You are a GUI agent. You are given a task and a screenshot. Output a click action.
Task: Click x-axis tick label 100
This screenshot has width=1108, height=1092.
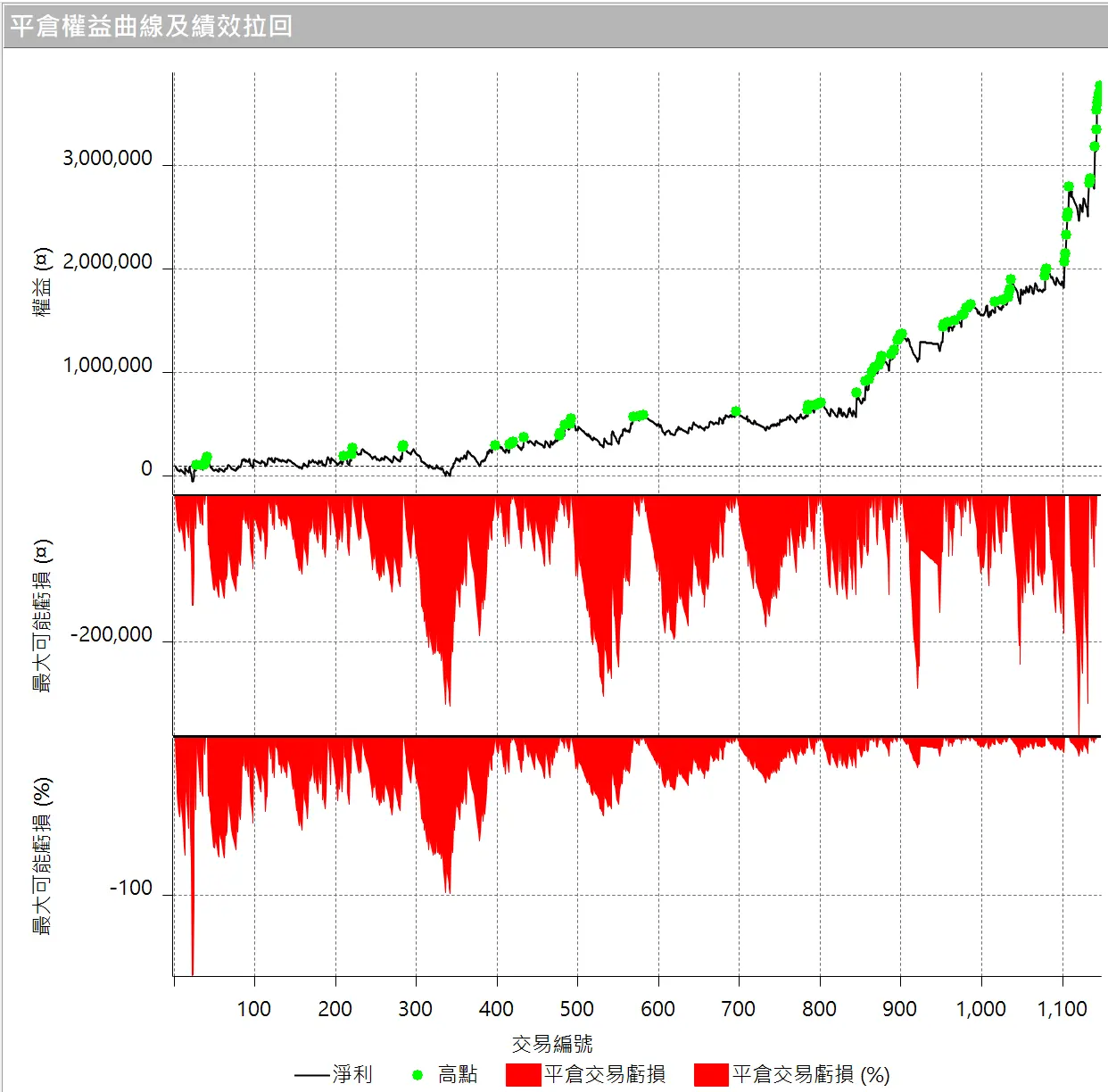[x=254, y=1009]
